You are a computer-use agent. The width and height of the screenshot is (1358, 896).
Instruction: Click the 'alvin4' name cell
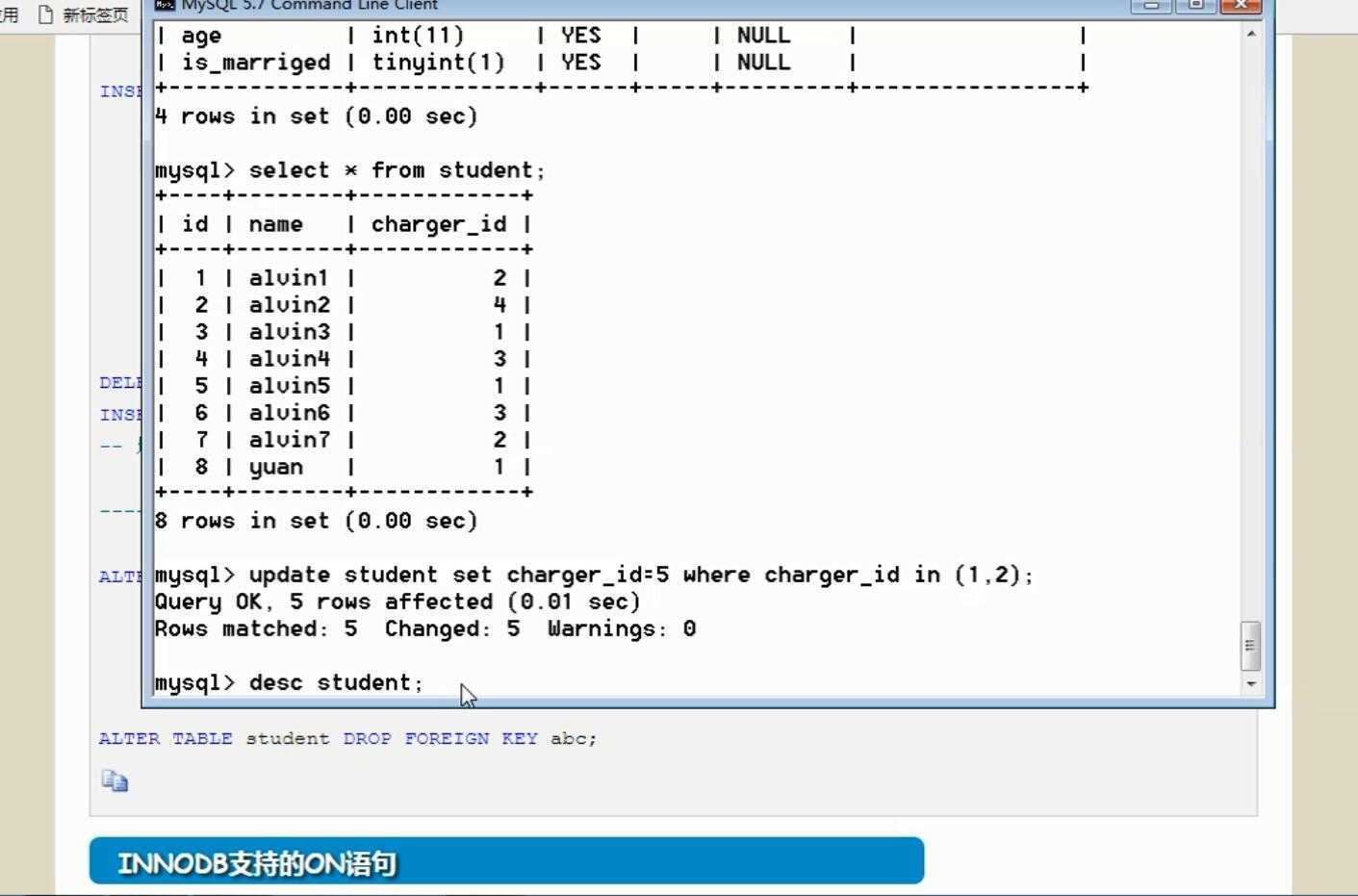[x=289, y=359]
